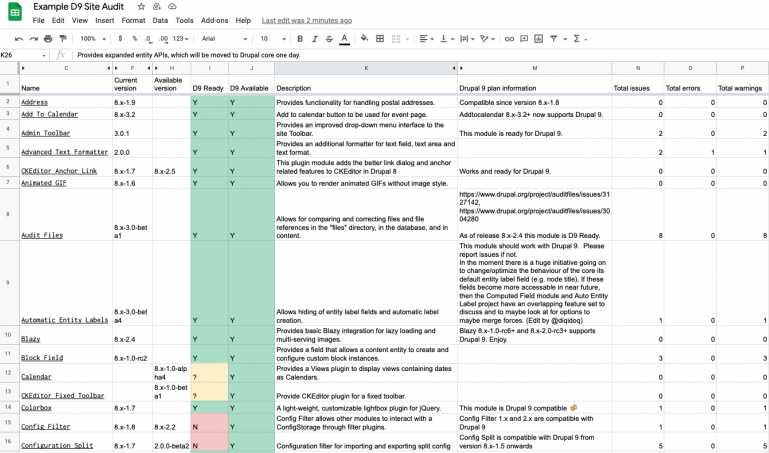Image resolution: width=769 pixels, height=453 pixels.
Task: Open text wrapping dropdown
Action: tap(467, 39)
